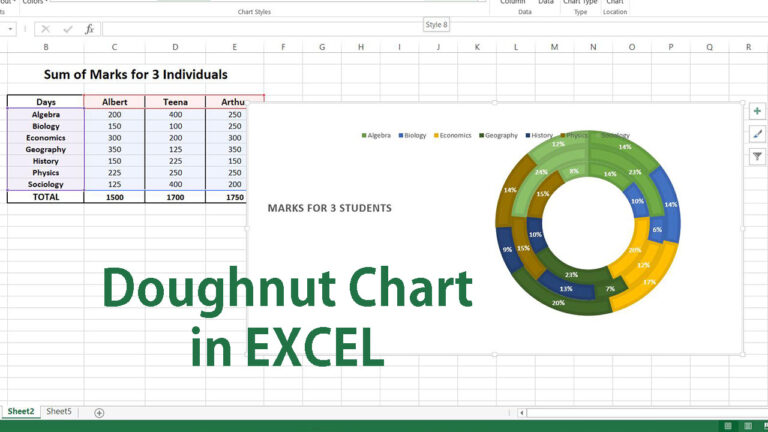The width and height of the screenshot is (768, 432).
Task: Select Teena's History cell 225
Action: pos(175,161)
